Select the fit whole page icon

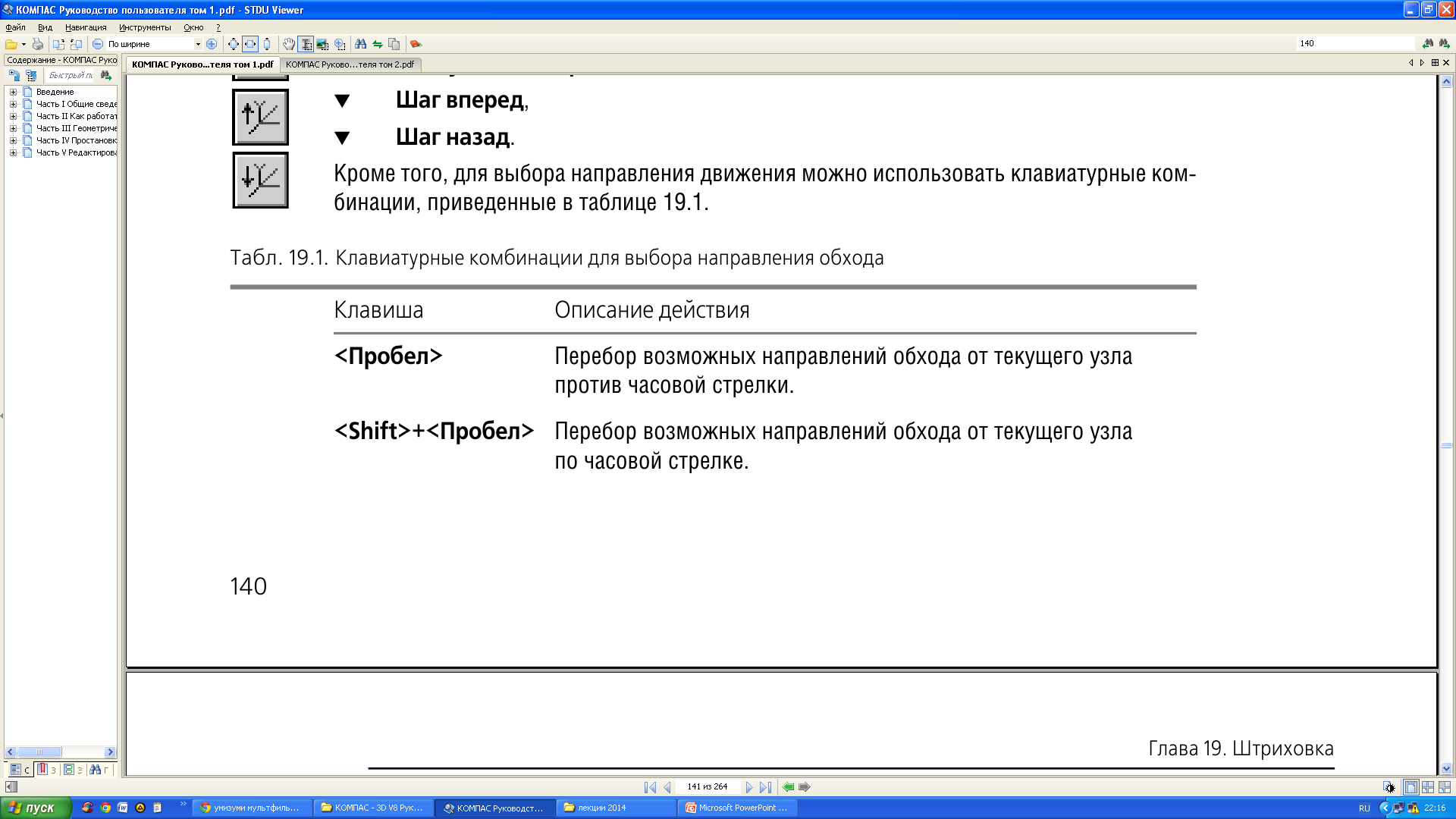(x=234, y=44)
